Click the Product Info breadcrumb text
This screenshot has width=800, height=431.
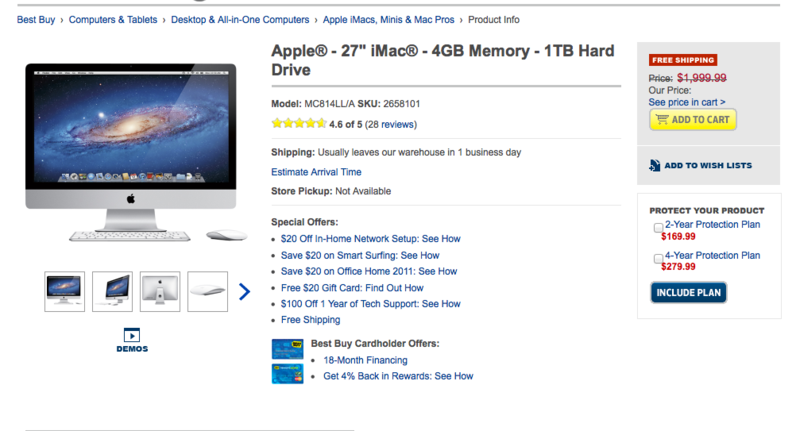coord(494,20)
